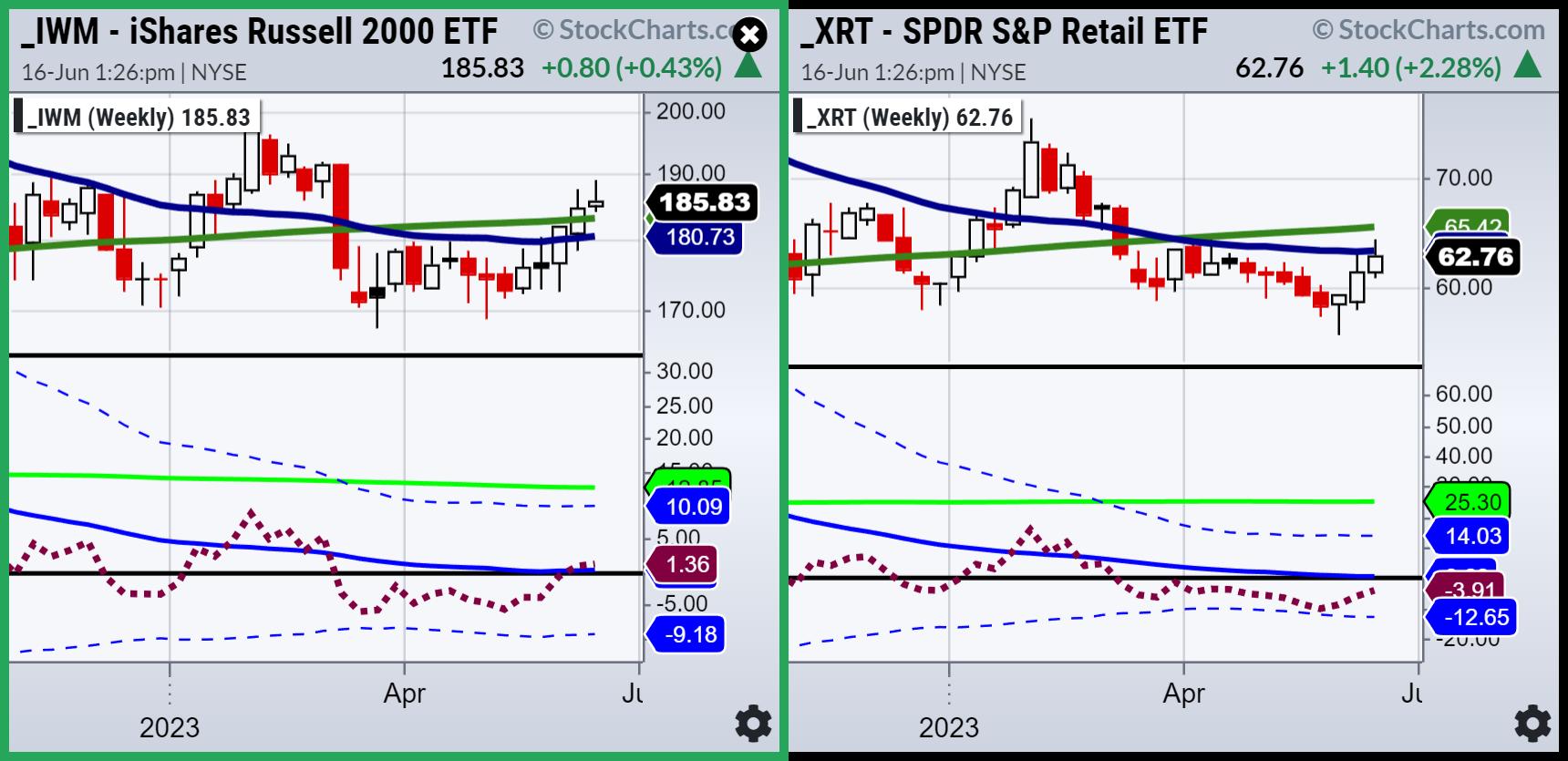Click XRT green indicator tag 25.30
Viewport: 1568px width, 761px height.
coord(1467,501)
